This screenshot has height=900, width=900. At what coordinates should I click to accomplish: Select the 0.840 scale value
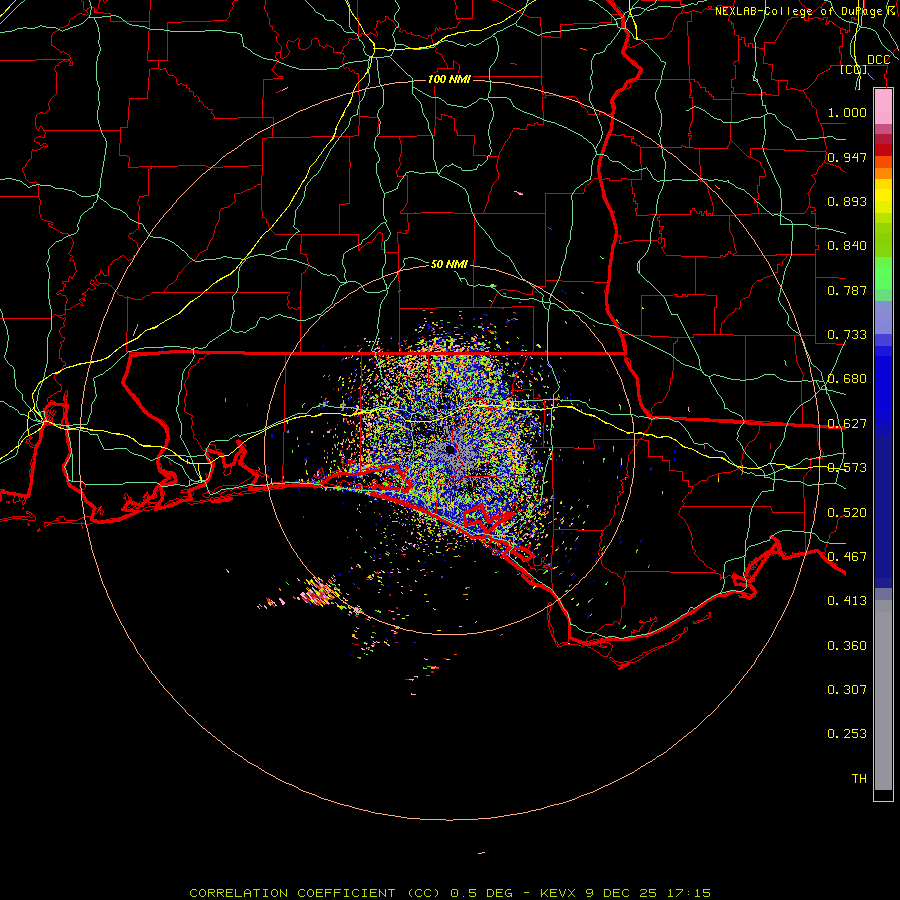tap(847, 246)
